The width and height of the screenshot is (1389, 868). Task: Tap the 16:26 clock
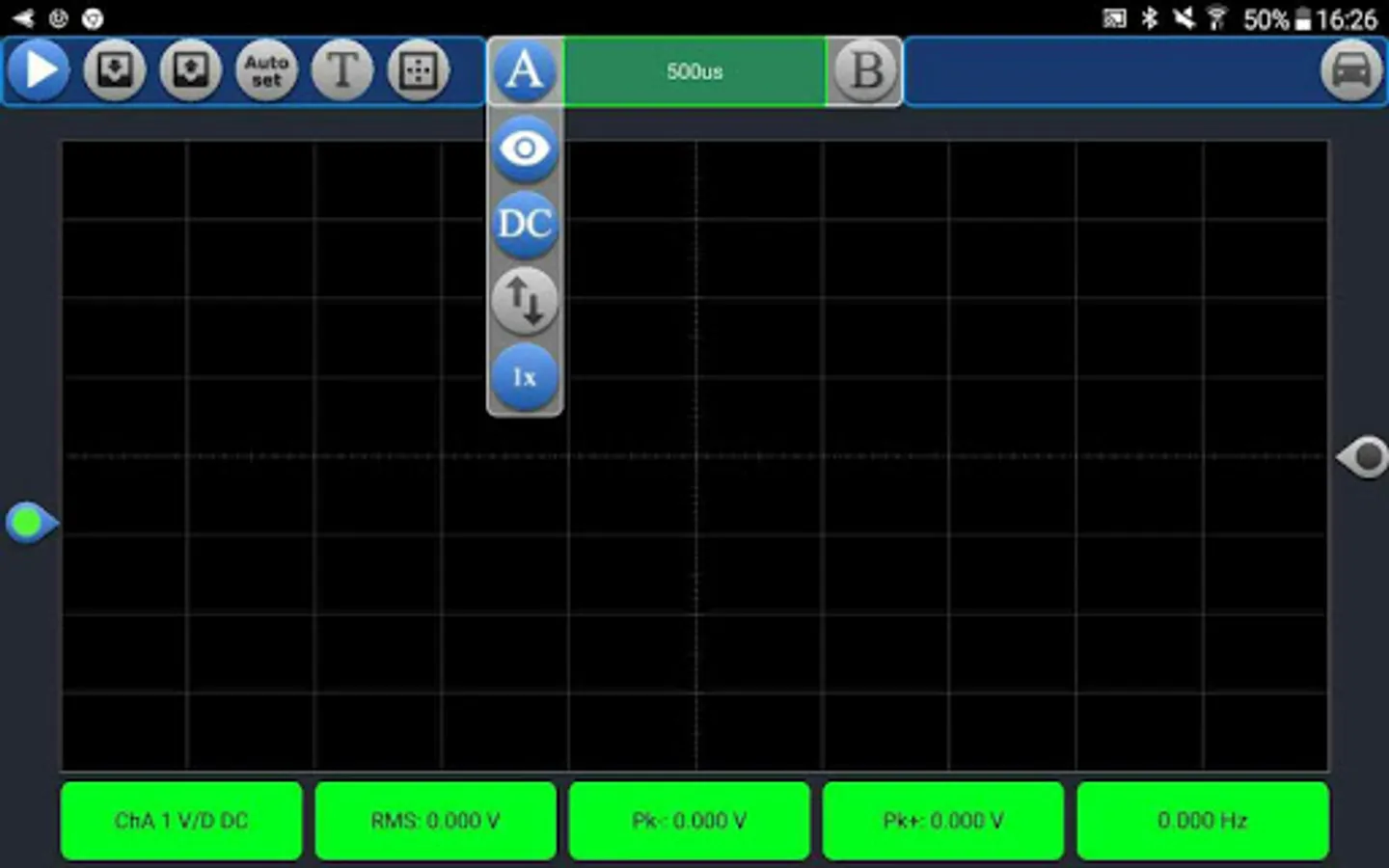1347,19
